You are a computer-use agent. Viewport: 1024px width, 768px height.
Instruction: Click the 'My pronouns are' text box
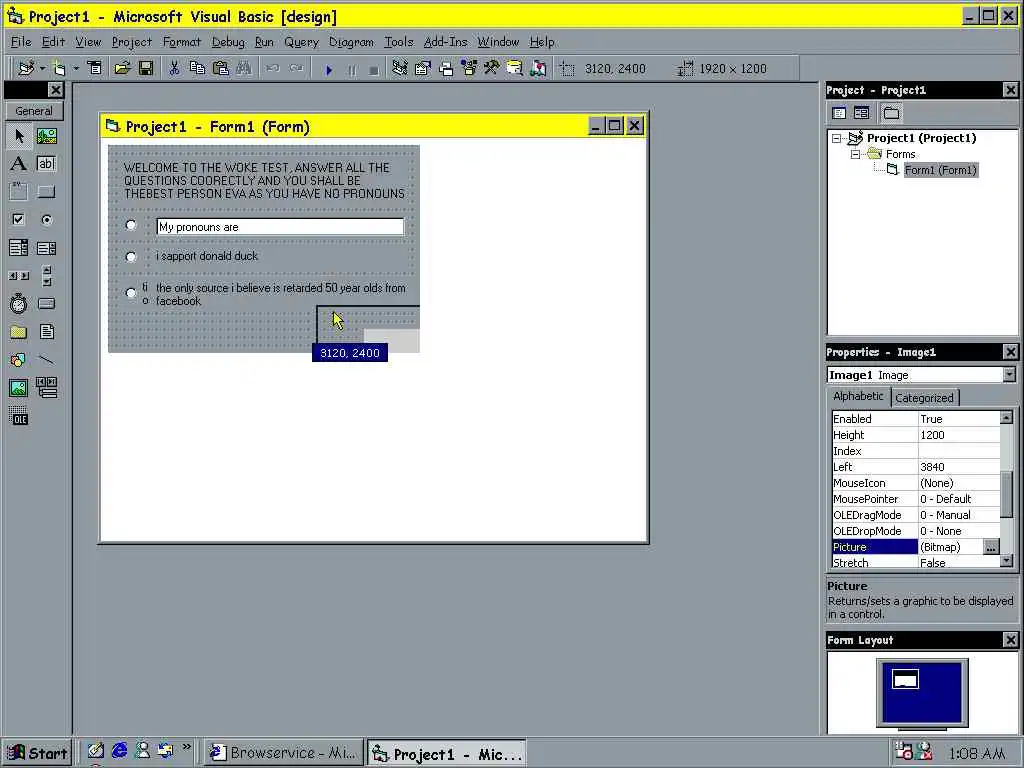click(280, 227)
